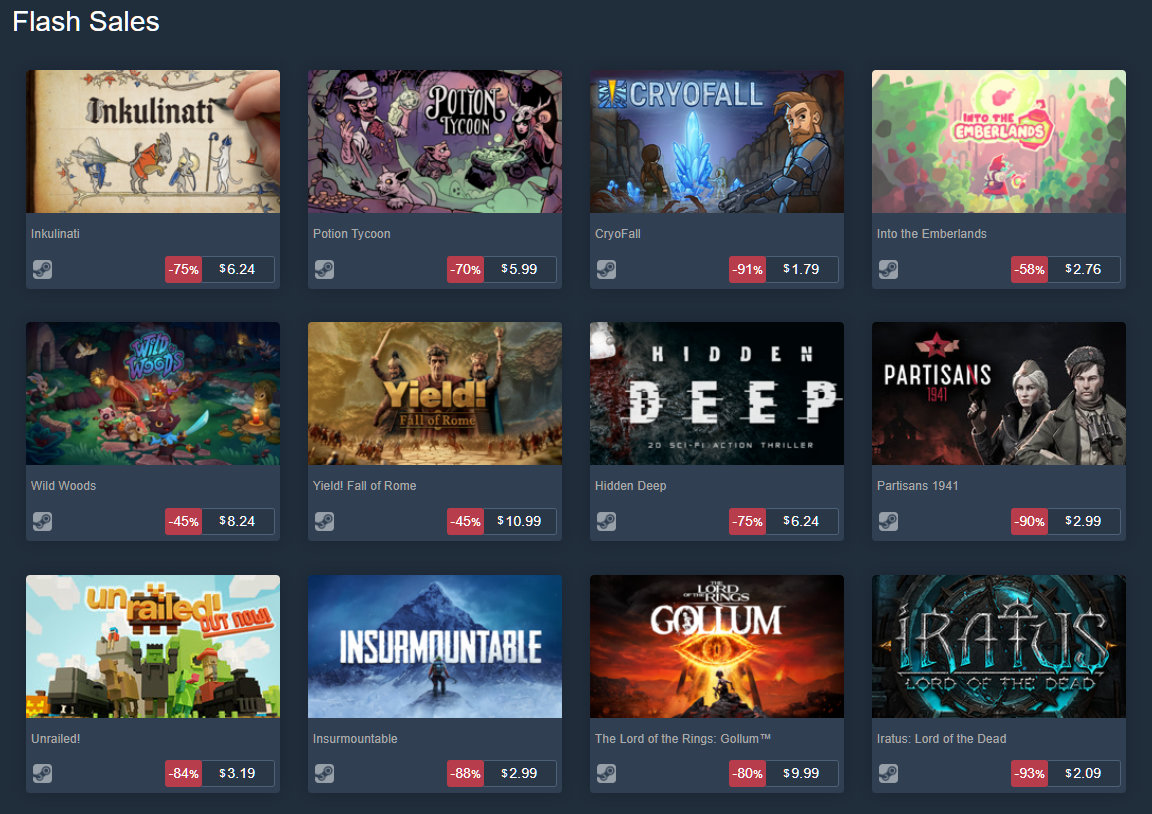Click the Steam icon under Insurmountable

tap(325, 774)
